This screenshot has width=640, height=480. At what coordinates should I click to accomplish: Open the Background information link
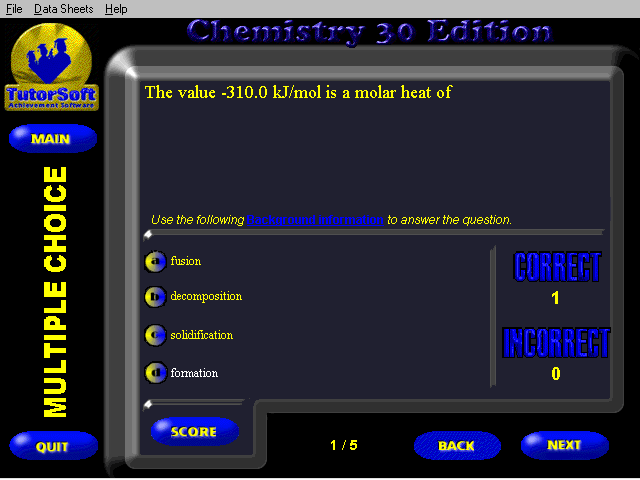[x=315, y=220]
